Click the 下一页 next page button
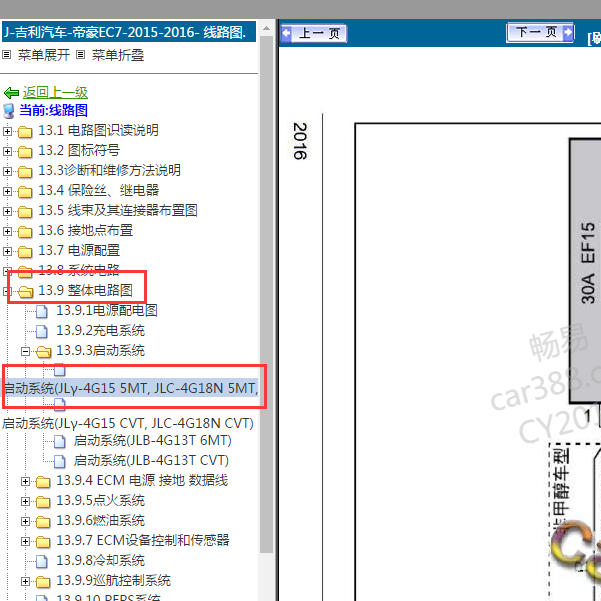 [x=540, y=32]
